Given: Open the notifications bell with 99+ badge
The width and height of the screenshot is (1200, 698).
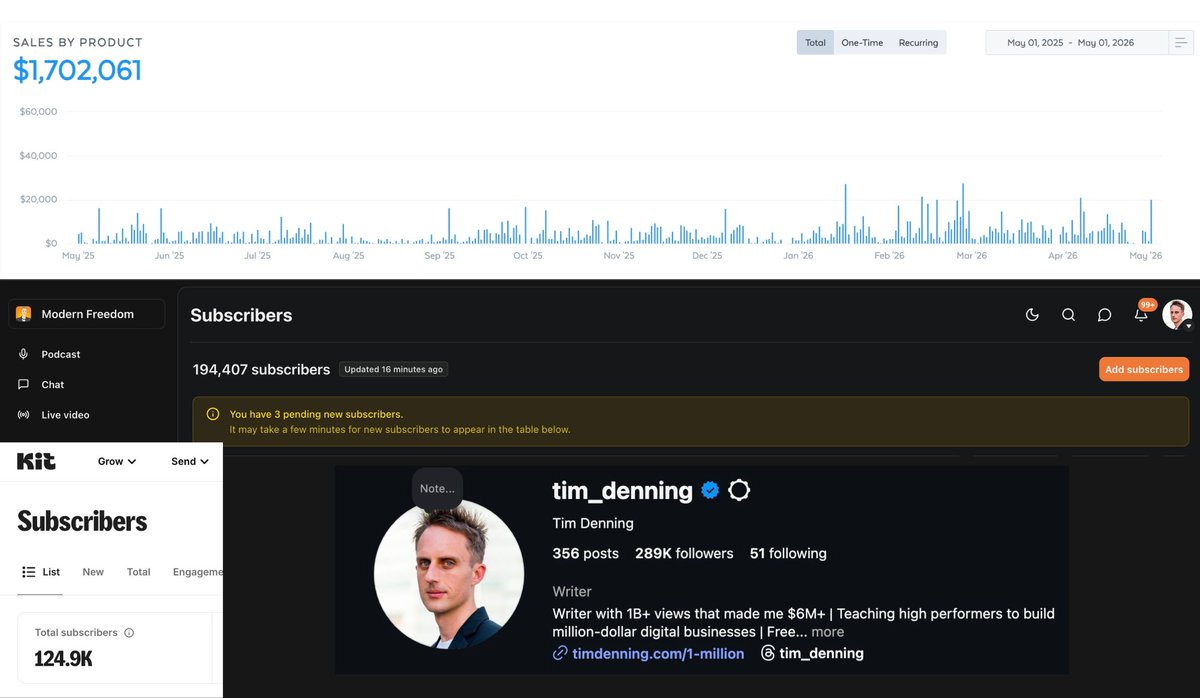Looking at the screenshot, I should pyautogui.click(x=1141, y=314).
